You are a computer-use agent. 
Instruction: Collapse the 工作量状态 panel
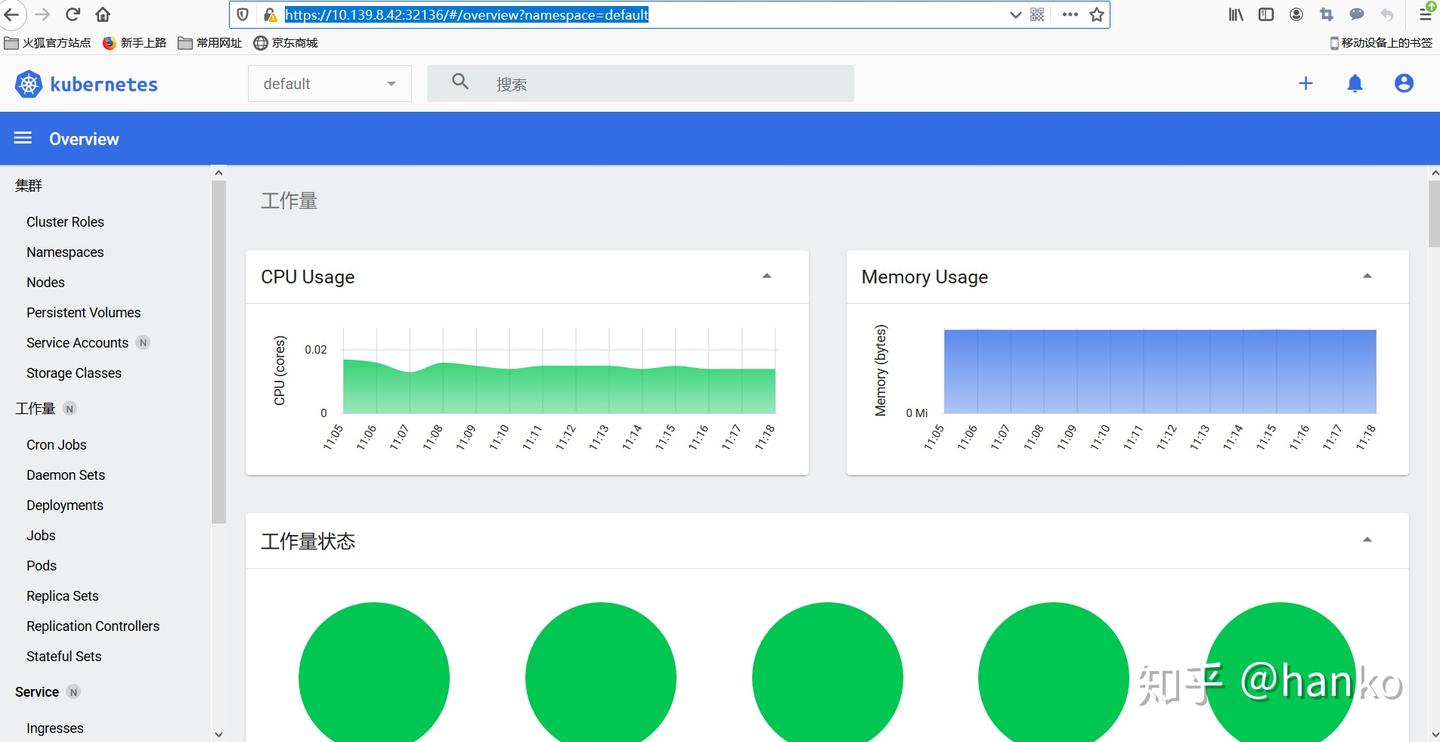tap(1367, 538)
